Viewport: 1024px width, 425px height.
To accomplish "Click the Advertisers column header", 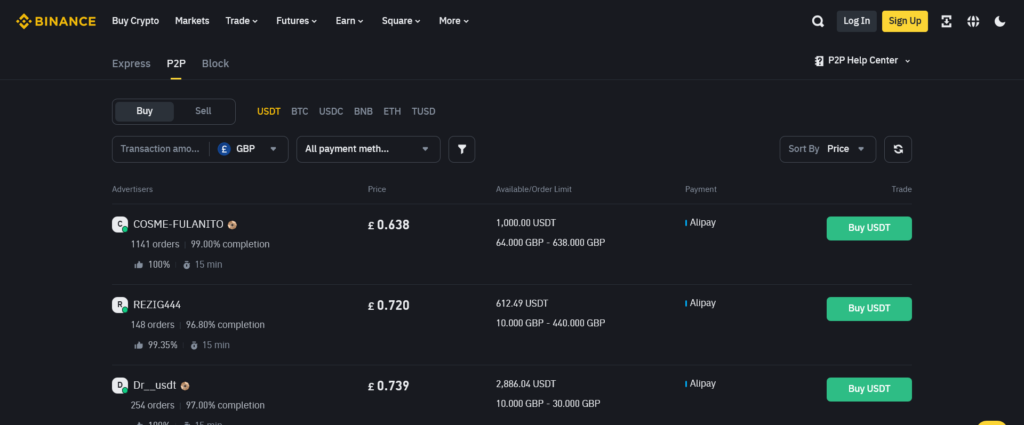I will [x=133, y=189].
